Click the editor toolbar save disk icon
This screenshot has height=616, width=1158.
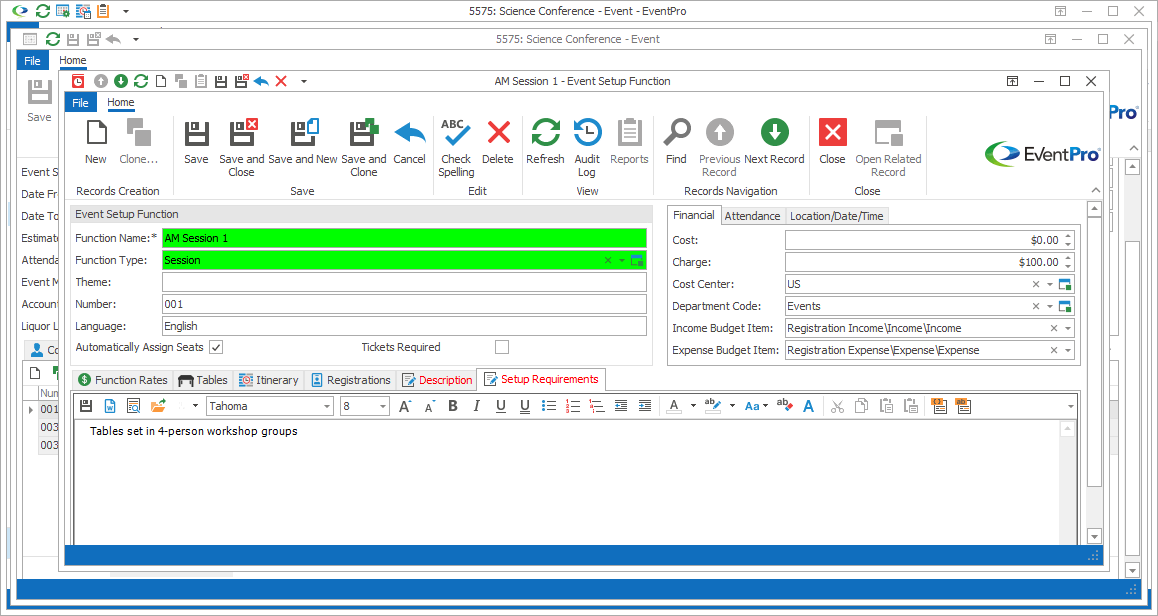click(86, 406)
